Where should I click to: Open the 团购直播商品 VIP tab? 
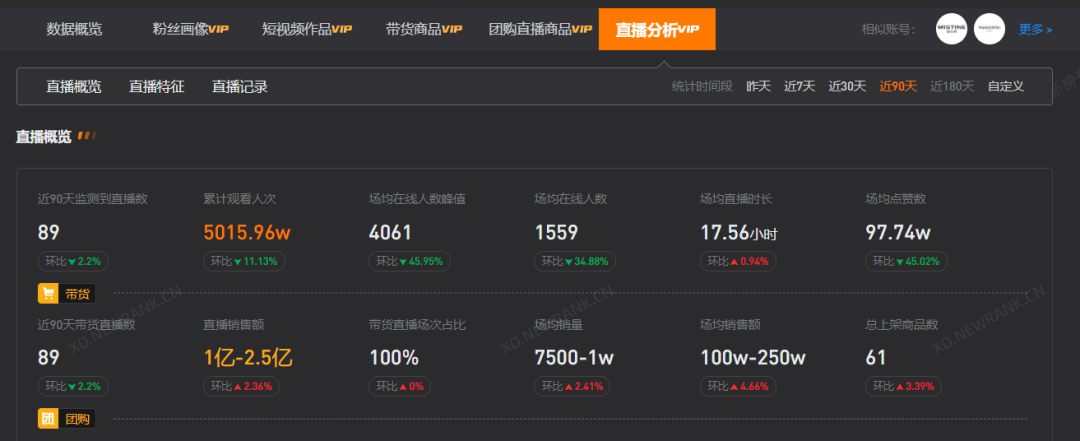540,29
